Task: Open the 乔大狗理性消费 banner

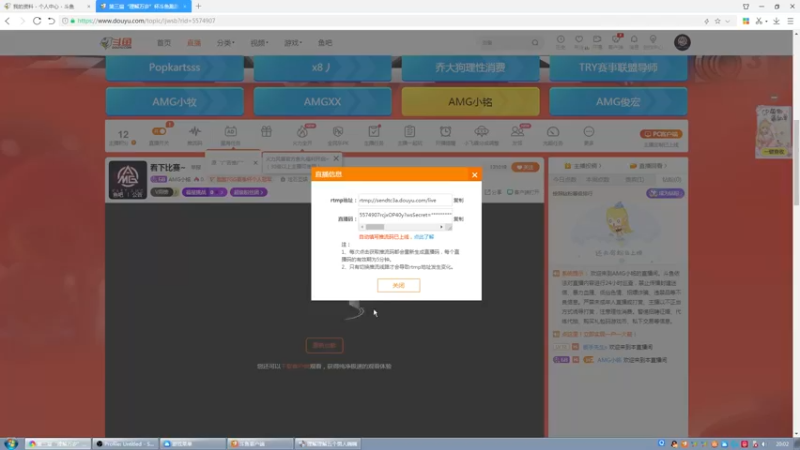Action: tap(470, 67)
